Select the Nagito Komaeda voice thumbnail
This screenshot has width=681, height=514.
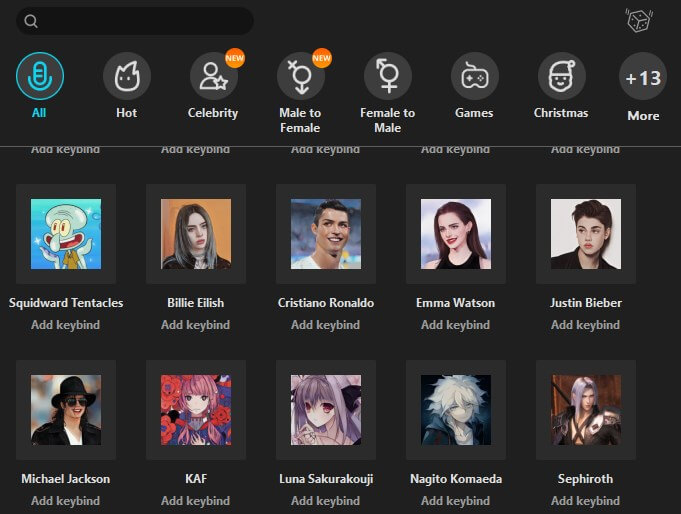456,410
